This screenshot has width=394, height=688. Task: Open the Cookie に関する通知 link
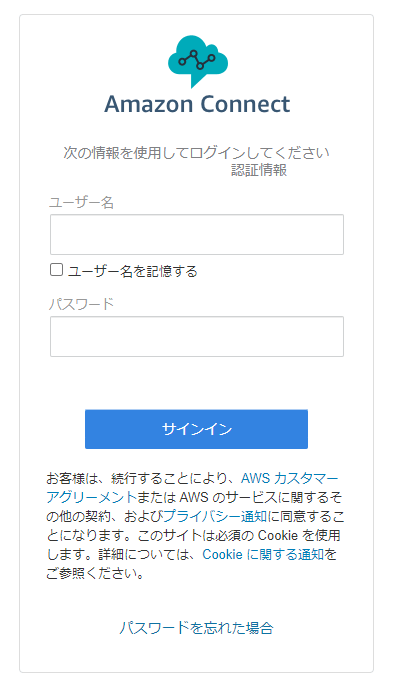[263, 554]
